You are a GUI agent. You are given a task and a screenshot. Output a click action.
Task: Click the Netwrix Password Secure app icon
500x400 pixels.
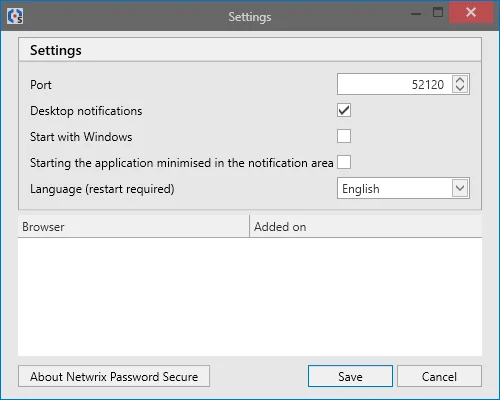click(15, 16)
